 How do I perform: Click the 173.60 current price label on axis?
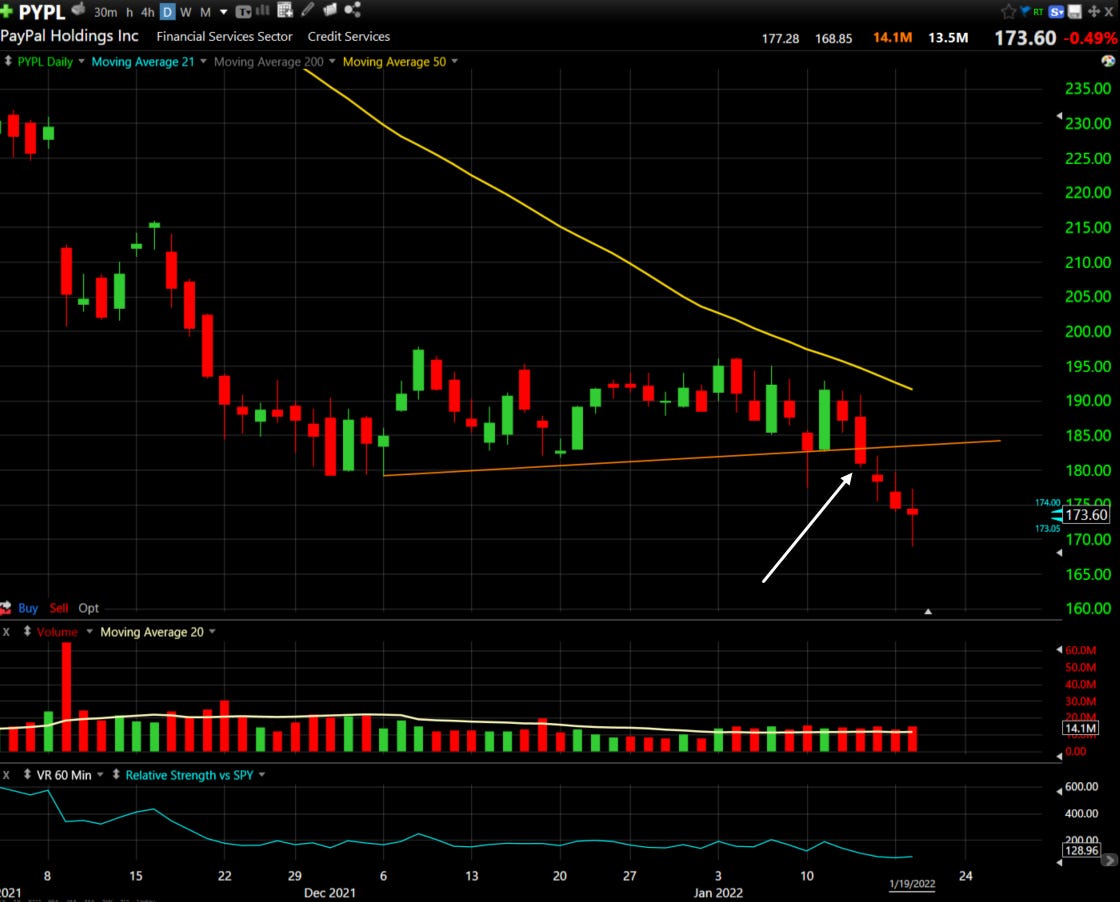pyautogui.click(x=1086, y=515)
